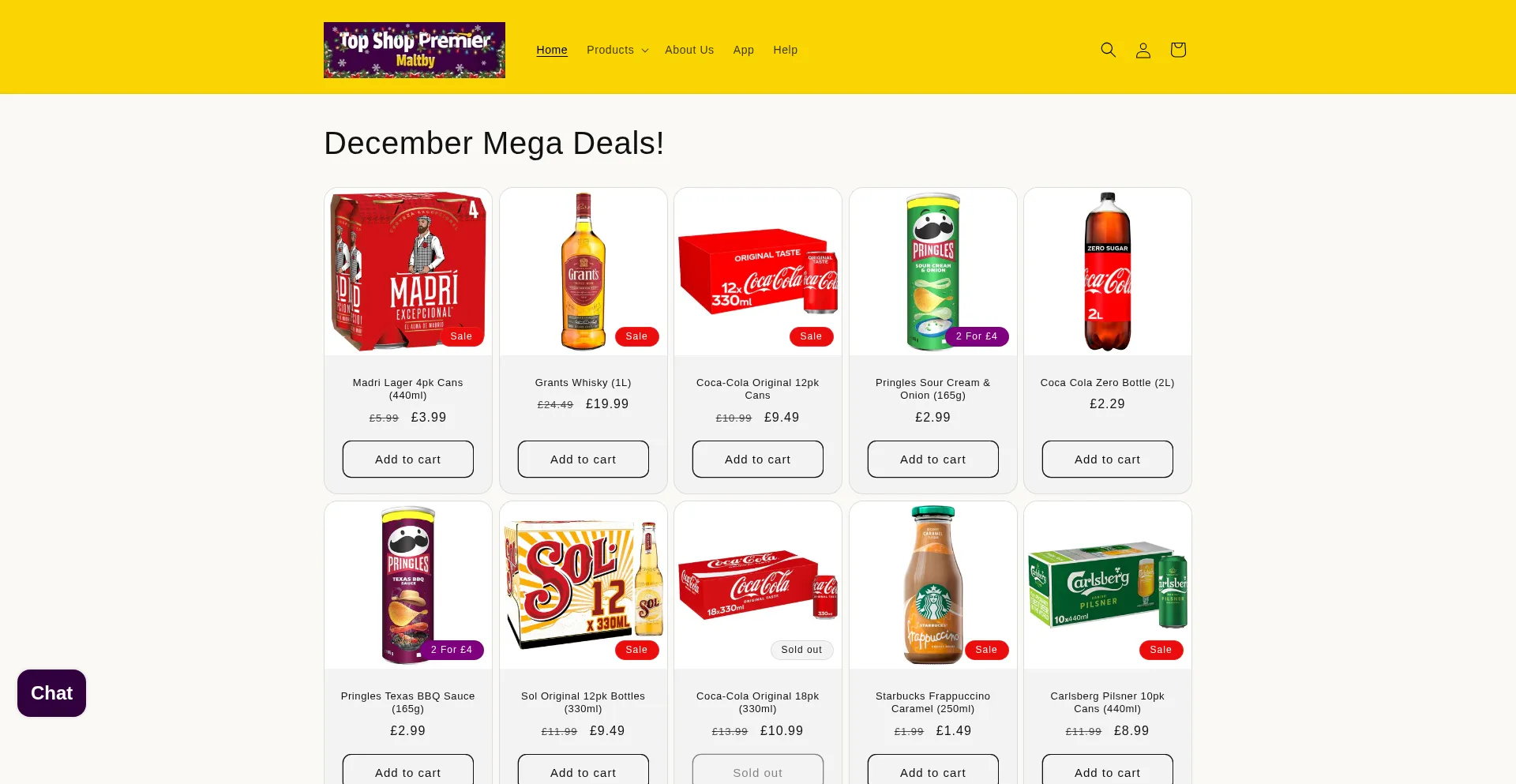Open the Chat widget
Screen dimensions: 1516x784
click(51, 693)
